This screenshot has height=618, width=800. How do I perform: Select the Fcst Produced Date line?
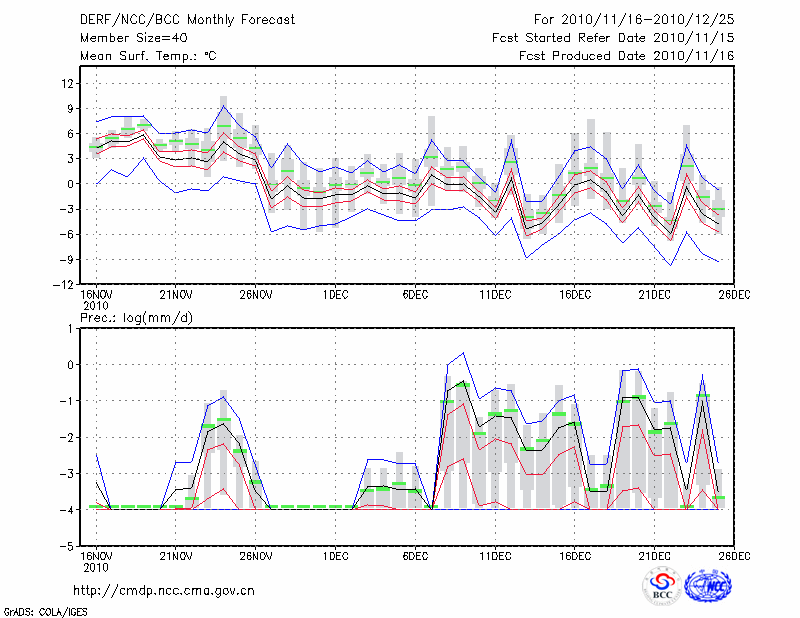click(x=626, y=56)
